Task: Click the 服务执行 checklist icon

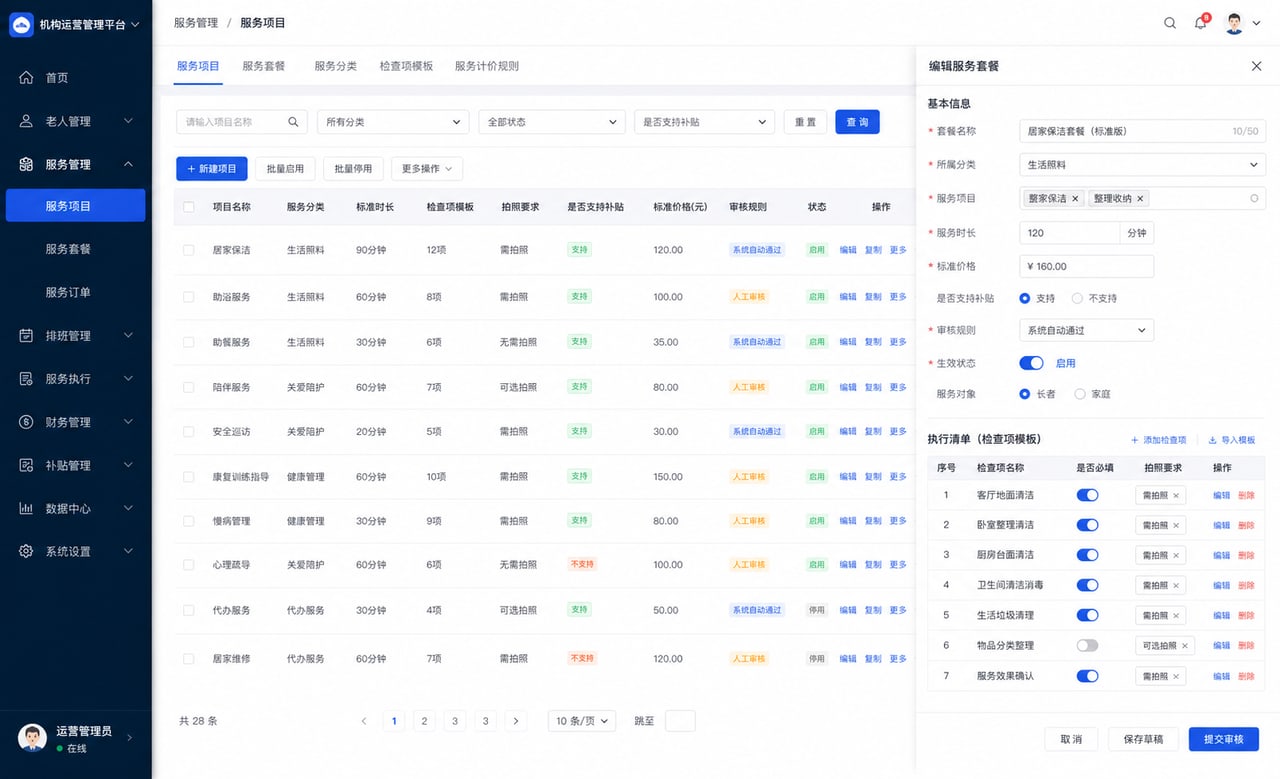Action: point(26,378)
